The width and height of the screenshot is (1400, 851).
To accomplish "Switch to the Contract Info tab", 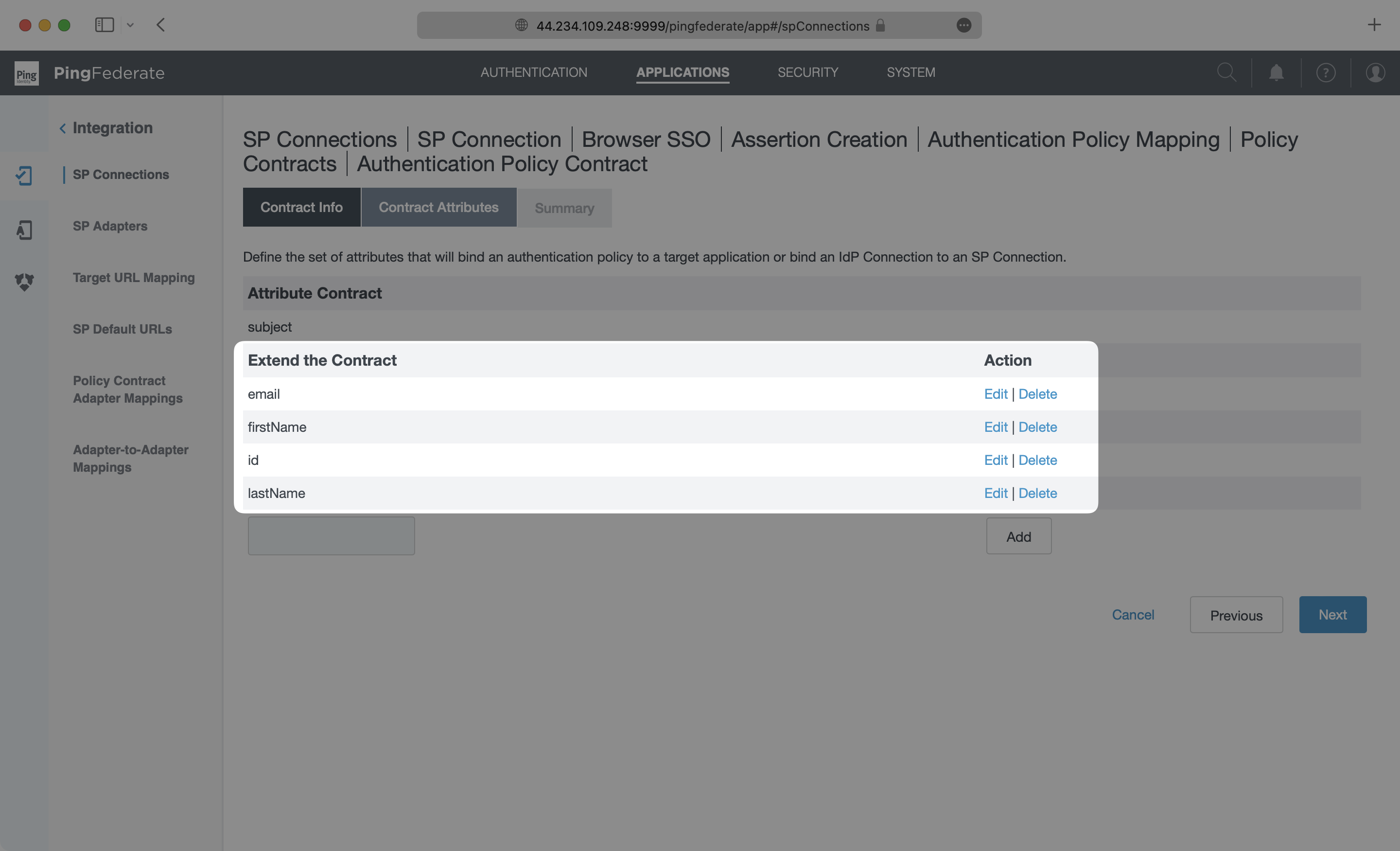I will pyautogui.click(x=301, y=207).
